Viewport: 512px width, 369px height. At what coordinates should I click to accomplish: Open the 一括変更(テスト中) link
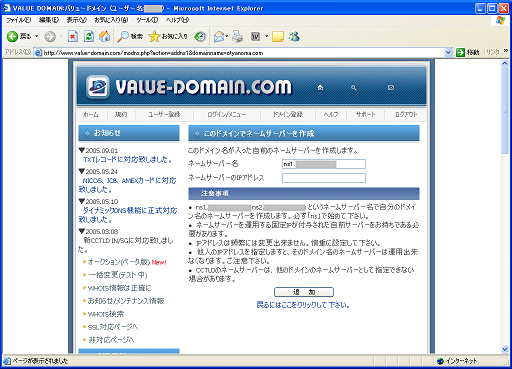(117, 275)
